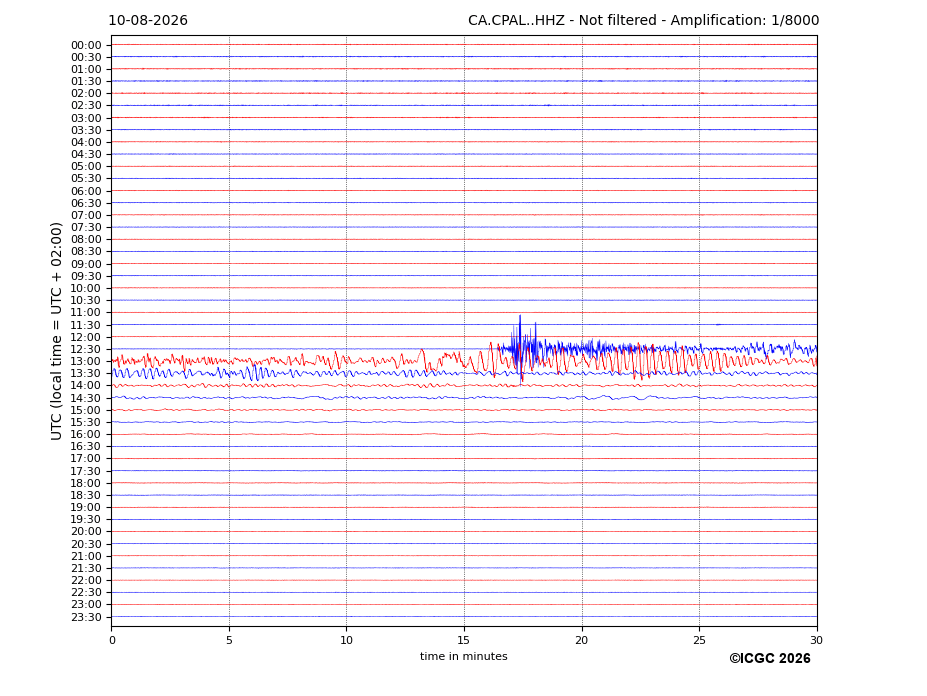Screen dimensions: 927x696
Task: Click the ©ICGC 2026 copyright text
Action: (x=770, y=659)
